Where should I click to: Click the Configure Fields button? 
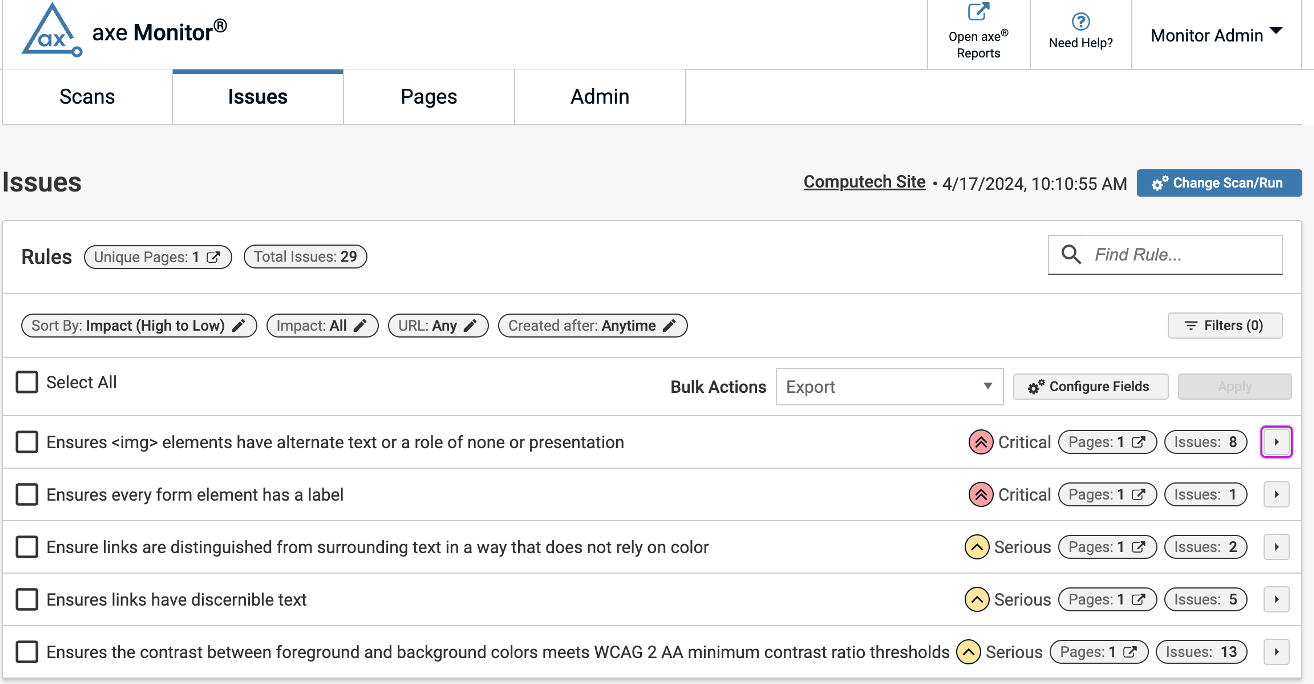(1090, 387)
